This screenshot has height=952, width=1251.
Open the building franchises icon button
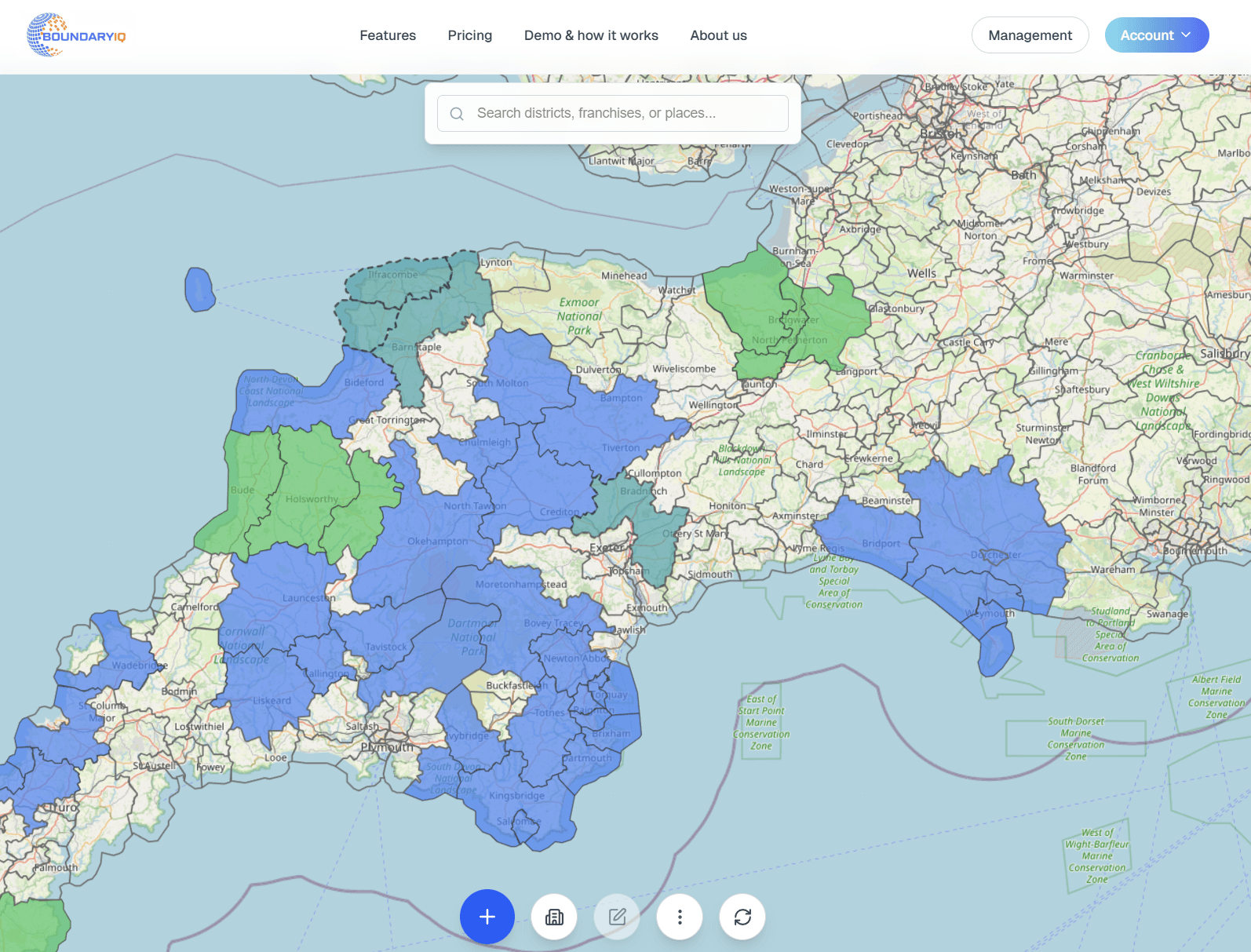click(x=554, y=917)
